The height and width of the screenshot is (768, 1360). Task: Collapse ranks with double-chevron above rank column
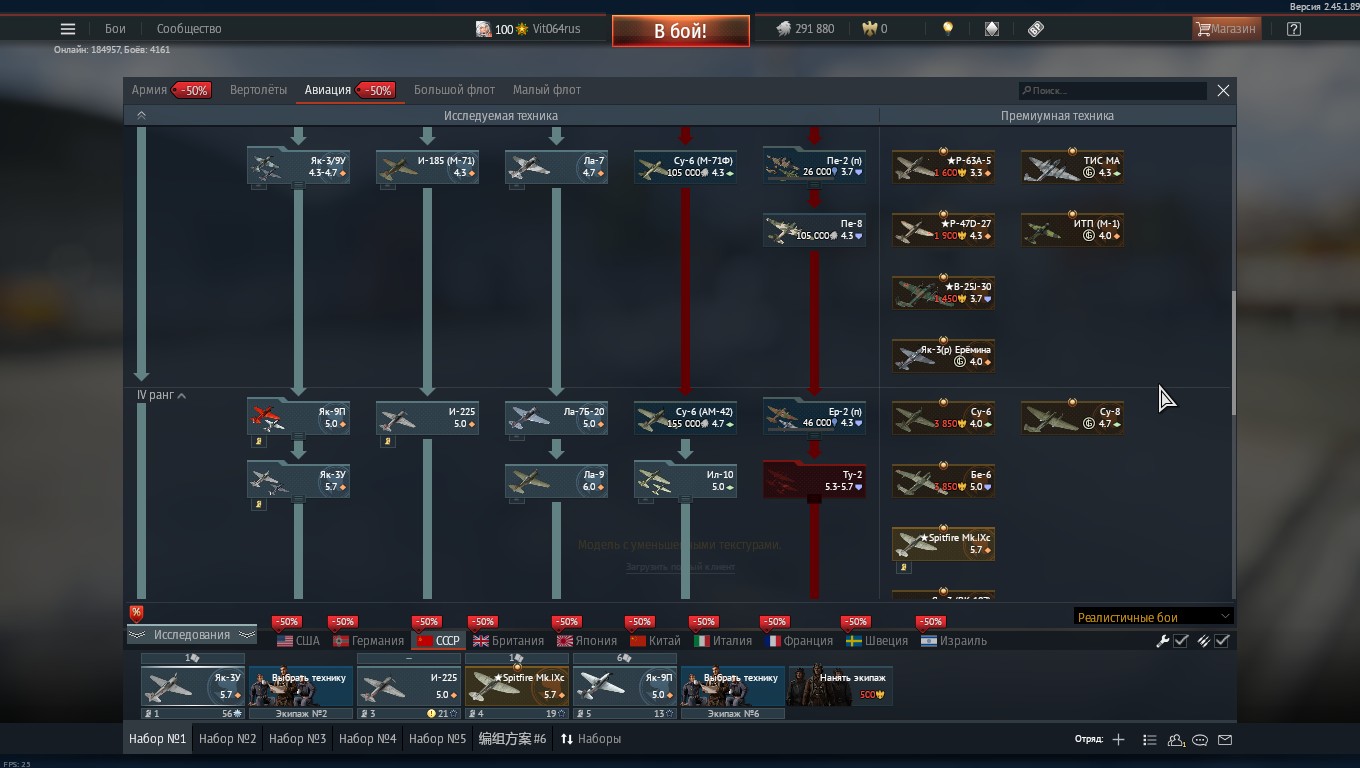141,116
